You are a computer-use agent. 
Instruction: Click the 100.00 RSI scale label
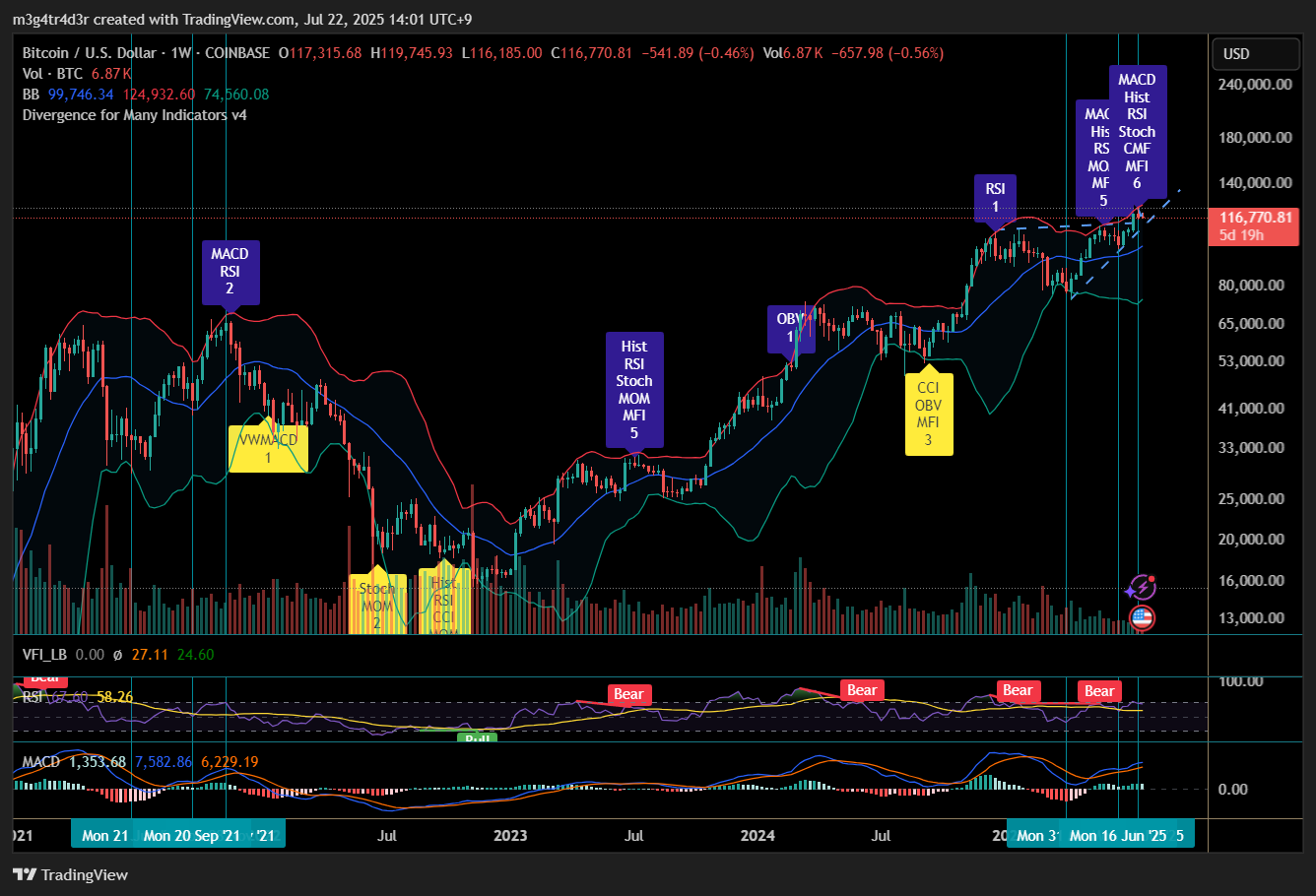pyautogui.click(x=1241, y=681)
